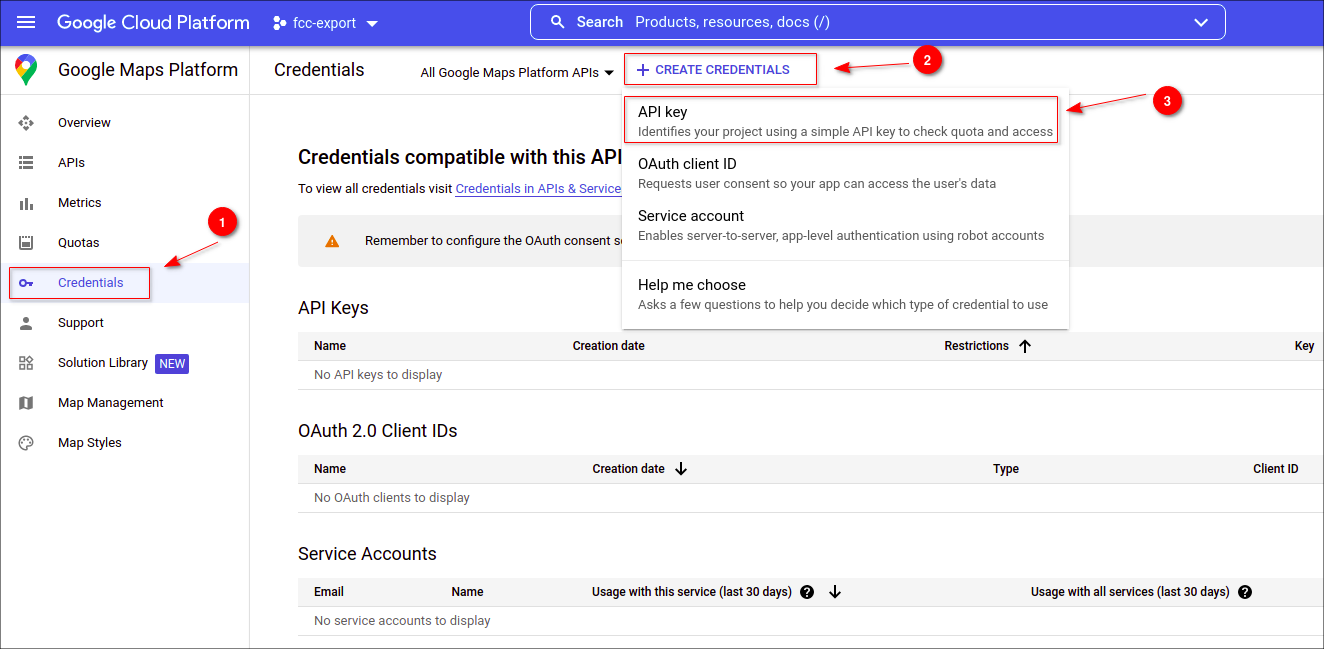Screen dimensions: 1324x649
Task: Click the search magnifier icon
Action: pos(558,22)
